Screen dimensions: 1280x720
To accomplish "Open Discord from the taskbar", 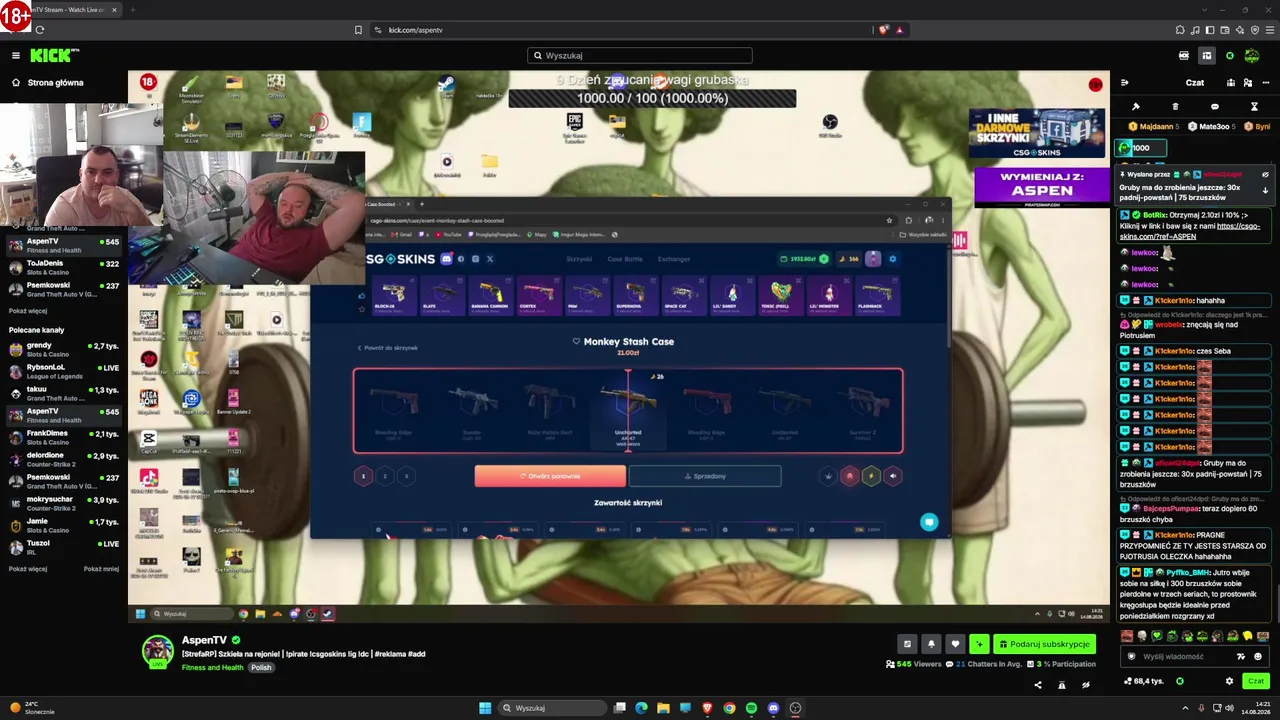I will click(773, 708).
